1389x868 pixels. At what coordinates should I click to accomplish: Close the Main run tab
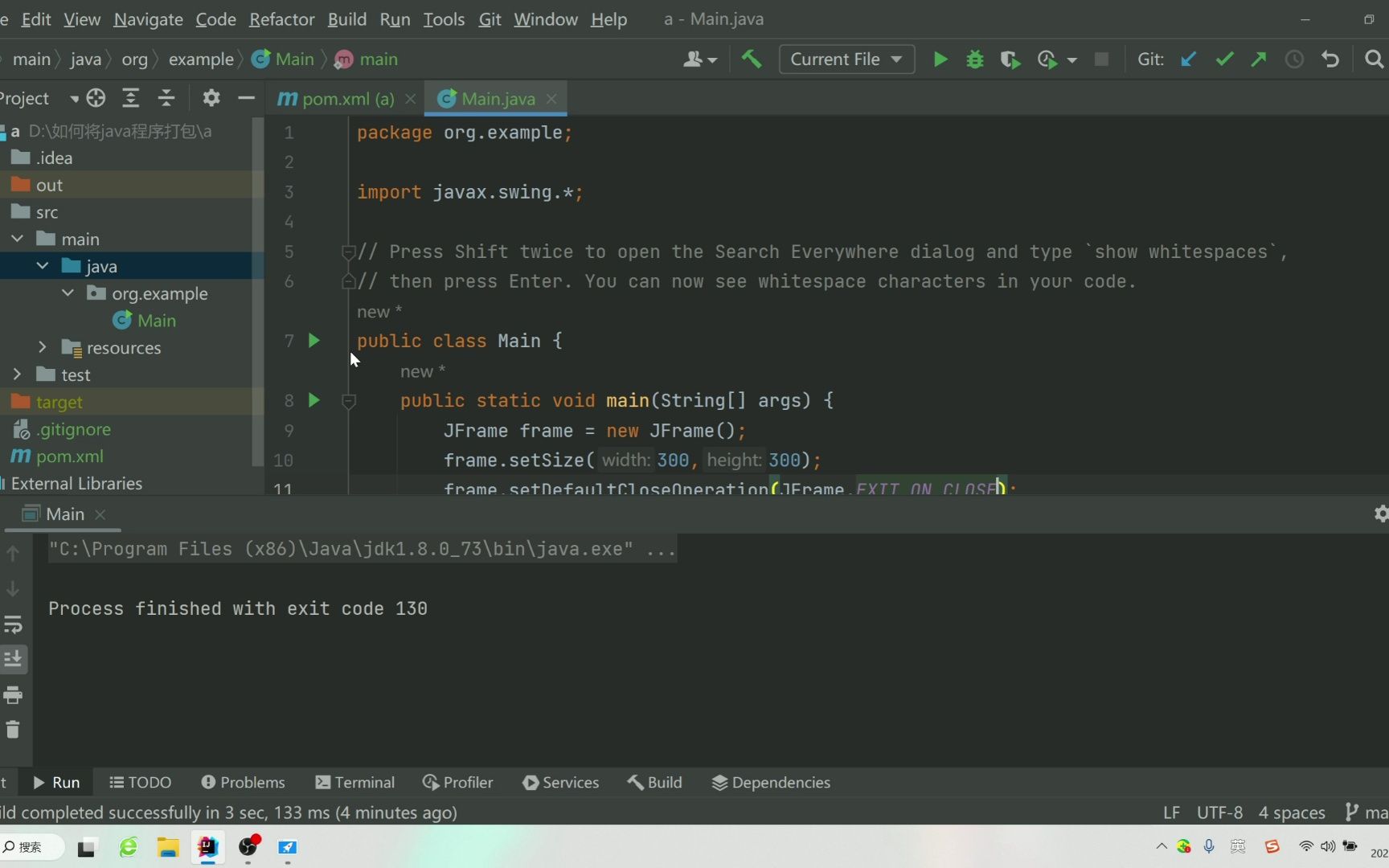100,514
